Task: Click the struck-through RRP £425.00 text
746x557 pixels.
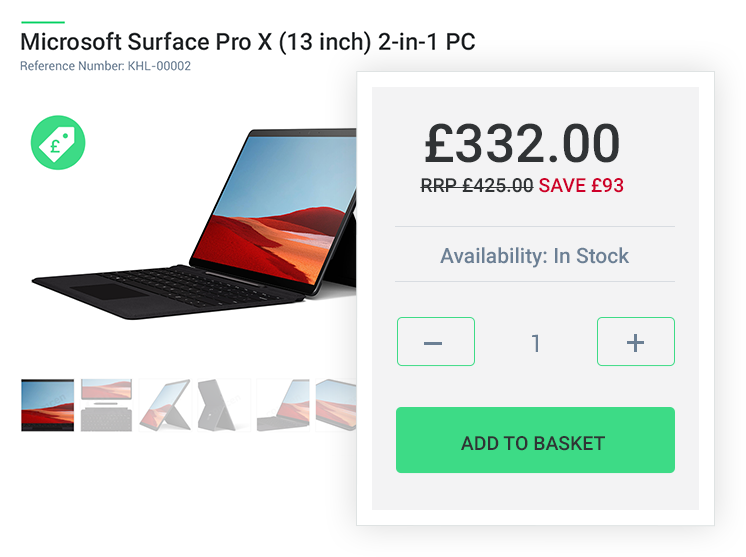Action: pyautogui.click(x=477, y=186)
